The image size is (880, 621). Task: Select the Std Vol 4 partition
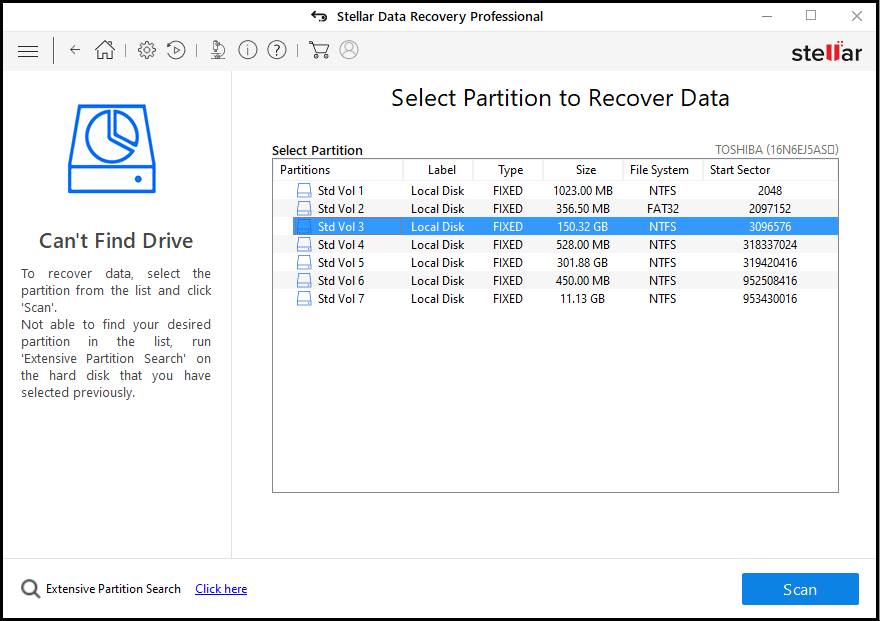point(556,245)
